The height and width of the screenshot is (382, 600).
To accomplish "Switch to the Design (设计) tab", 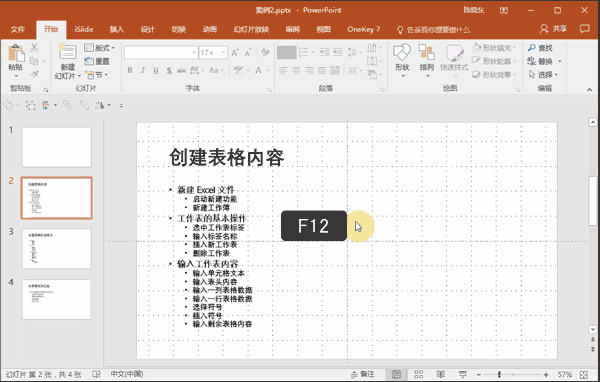I will point(147,29).
